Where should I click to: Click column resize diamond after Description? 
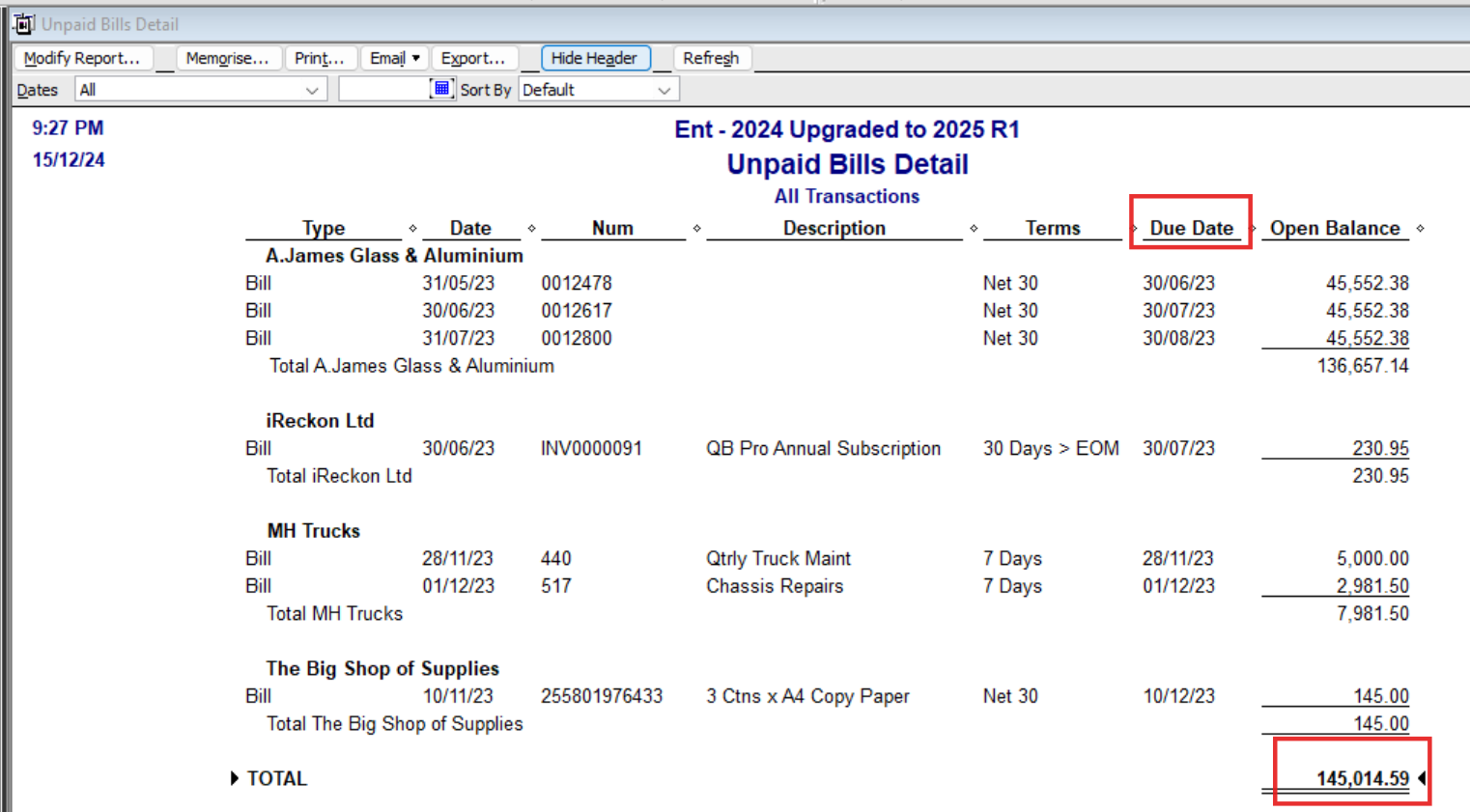(x=974, y=229)
